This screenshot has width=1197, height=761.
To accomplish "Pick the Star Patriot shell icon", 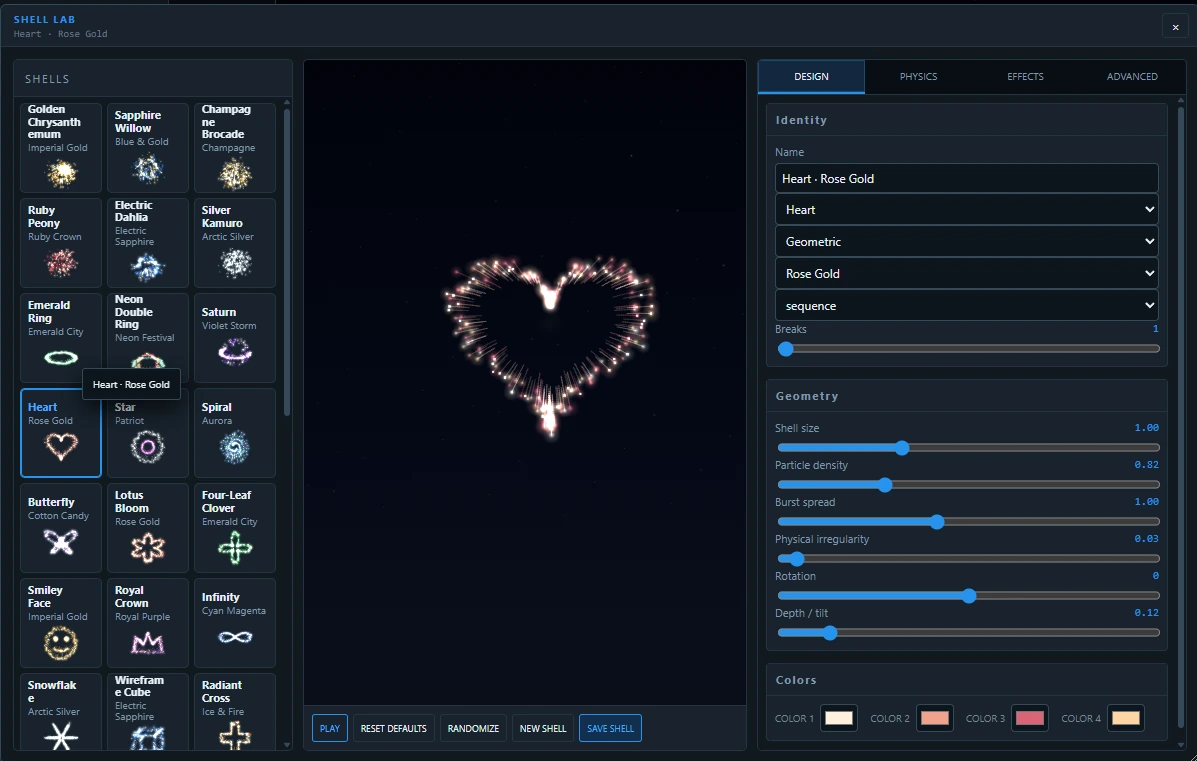I will pos(148,433).
